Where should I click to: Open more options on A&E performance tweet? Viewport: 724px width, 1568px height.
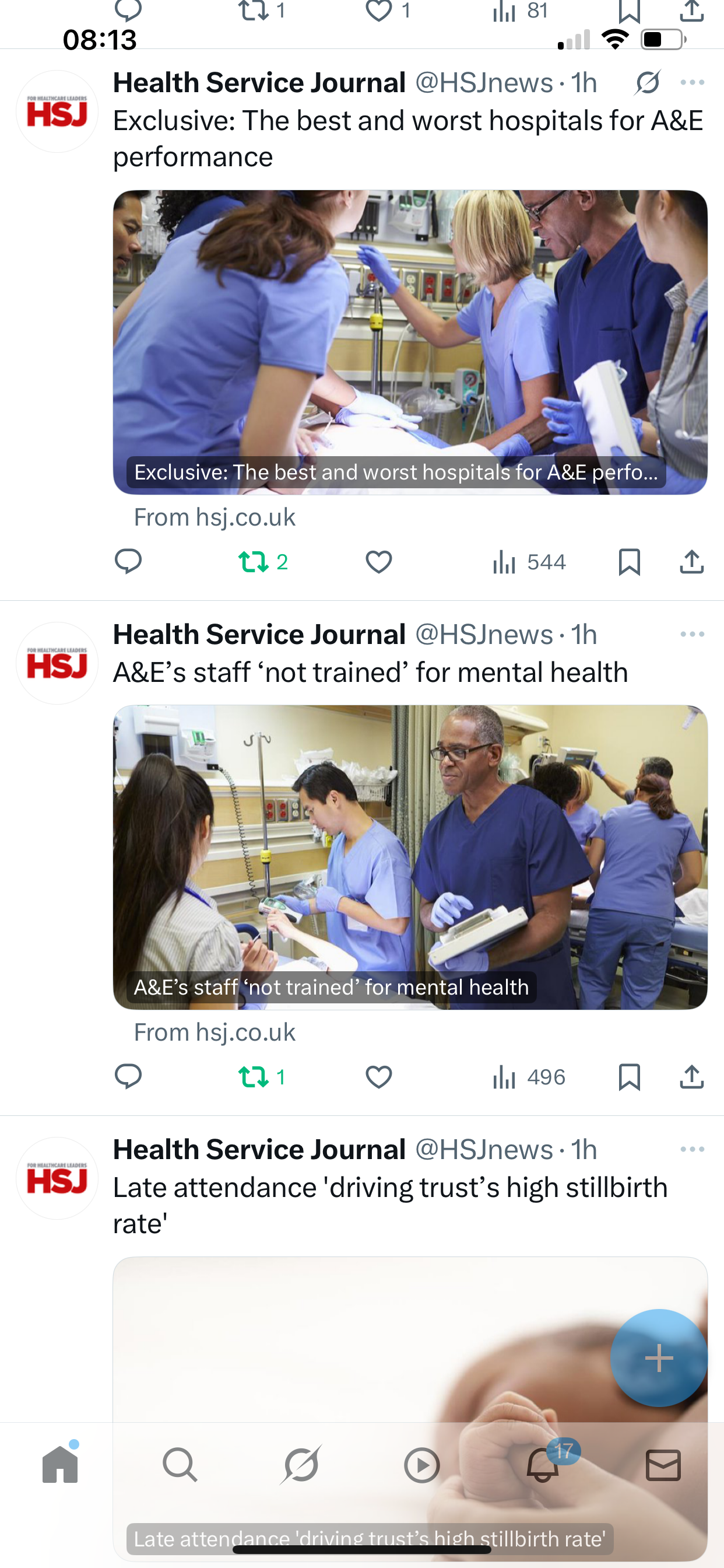(x=693, y=83)
